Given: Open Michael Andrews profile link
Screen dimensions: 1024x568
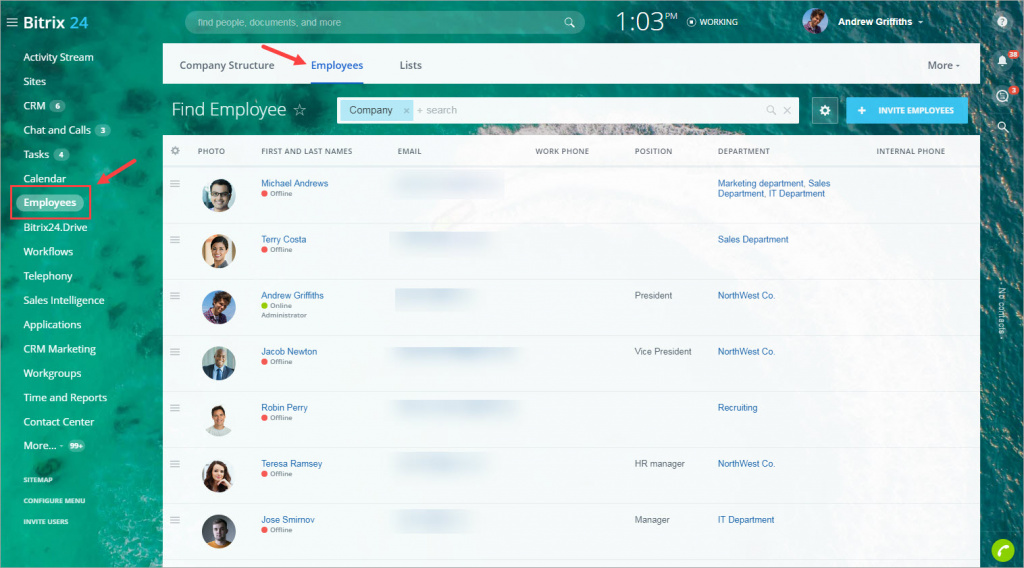Looking at the screenshot, I should click(295, 183).
